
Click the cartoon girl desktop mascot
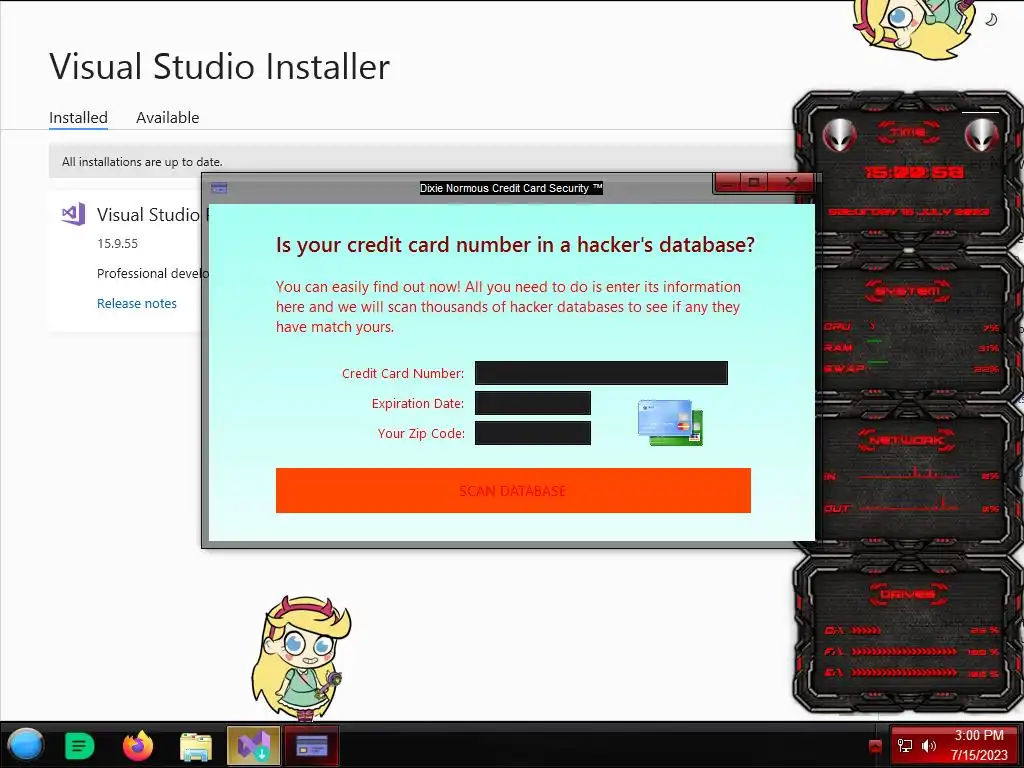pos(302,656)
